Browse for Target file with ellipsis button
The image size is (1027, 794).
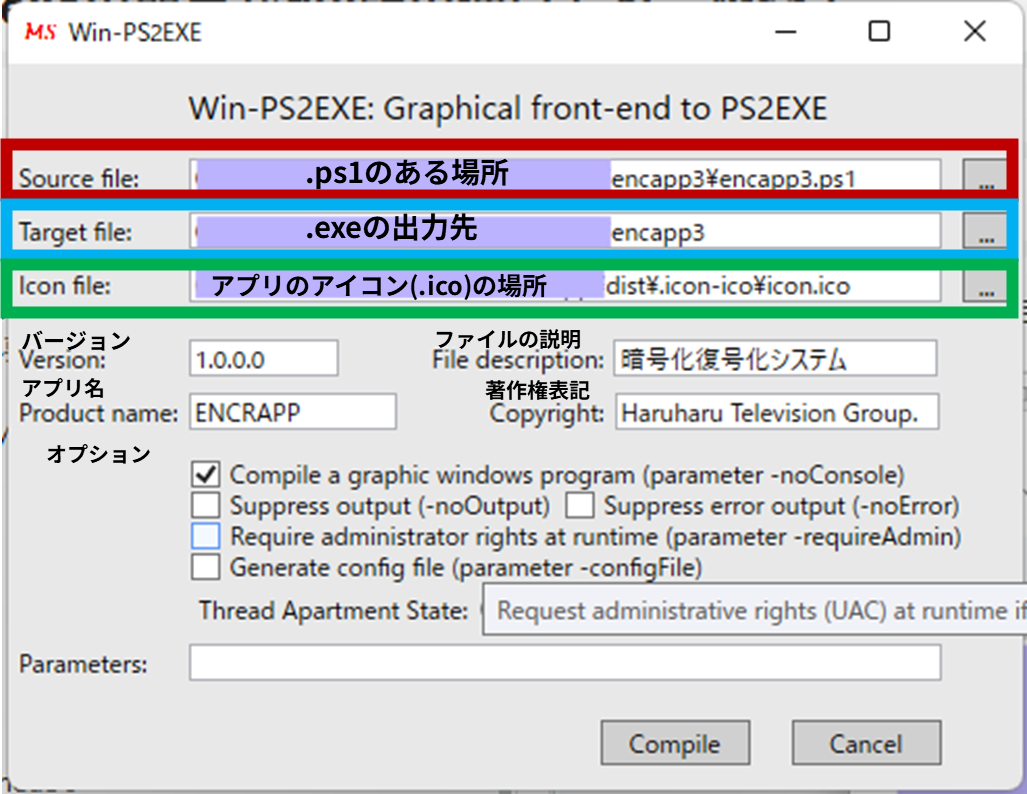point(985,231)
